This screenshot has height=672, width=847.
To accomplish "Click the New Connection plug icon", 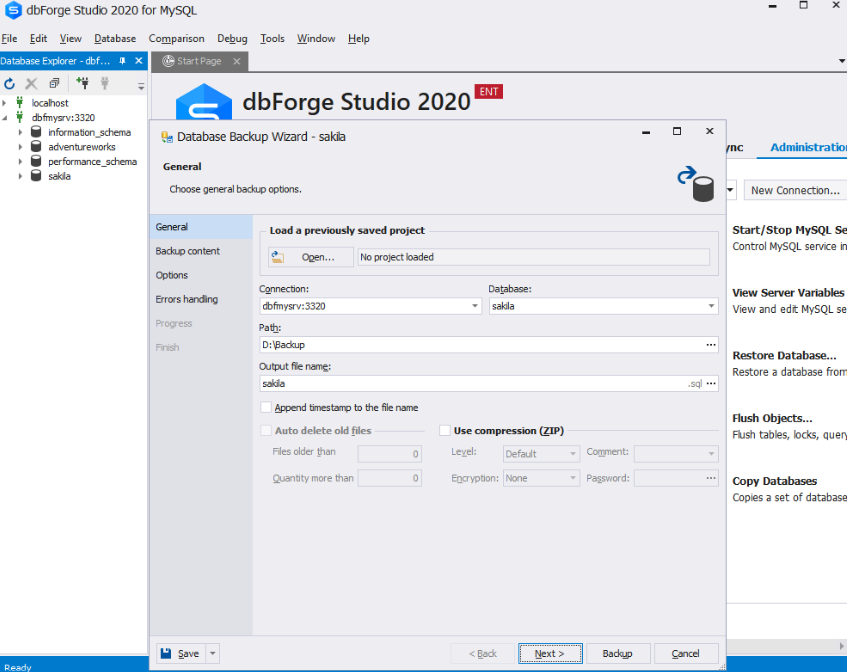I will click(82, 84).
